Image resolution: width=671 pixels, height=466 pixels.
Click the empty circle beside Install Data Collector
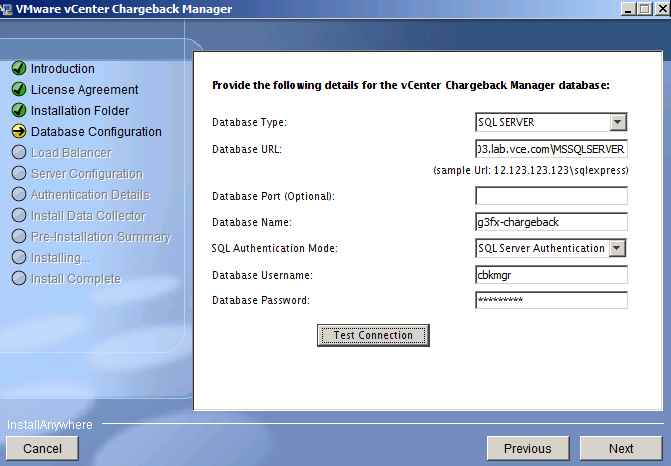click(x=19, y=215)
